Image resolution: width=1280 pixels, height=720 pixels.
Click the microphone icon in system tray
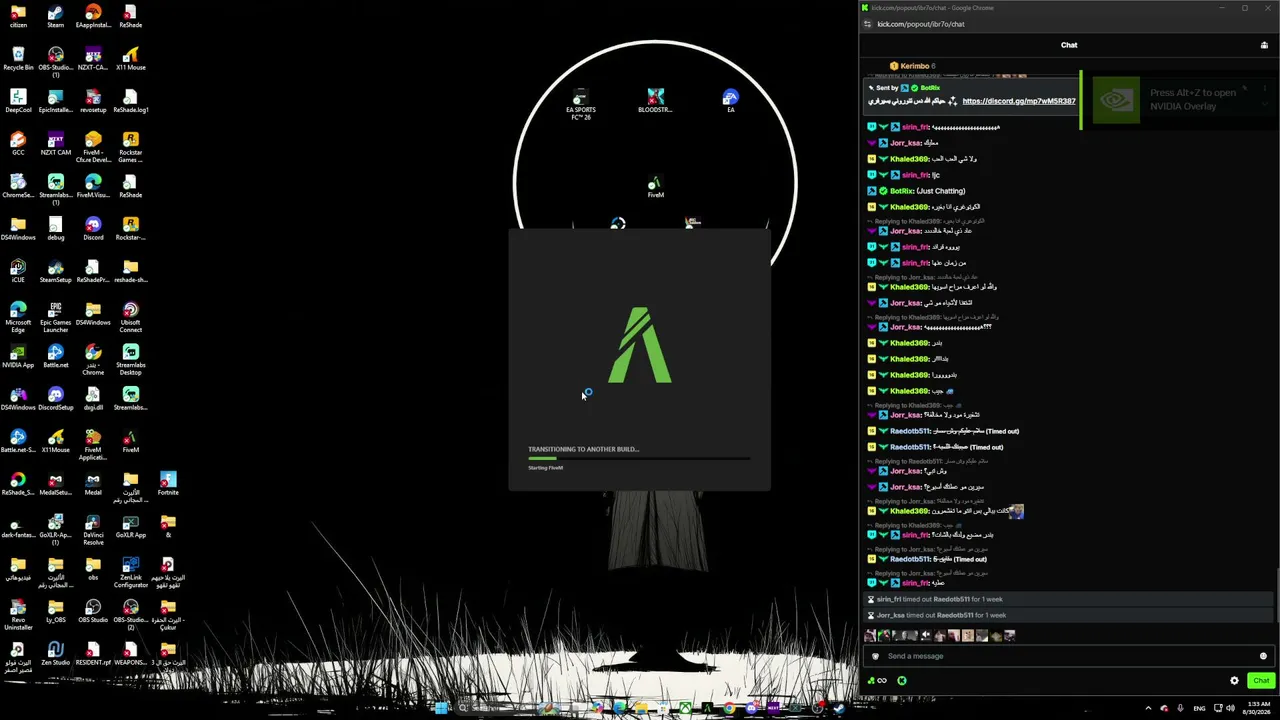[x=1180, y=709]
